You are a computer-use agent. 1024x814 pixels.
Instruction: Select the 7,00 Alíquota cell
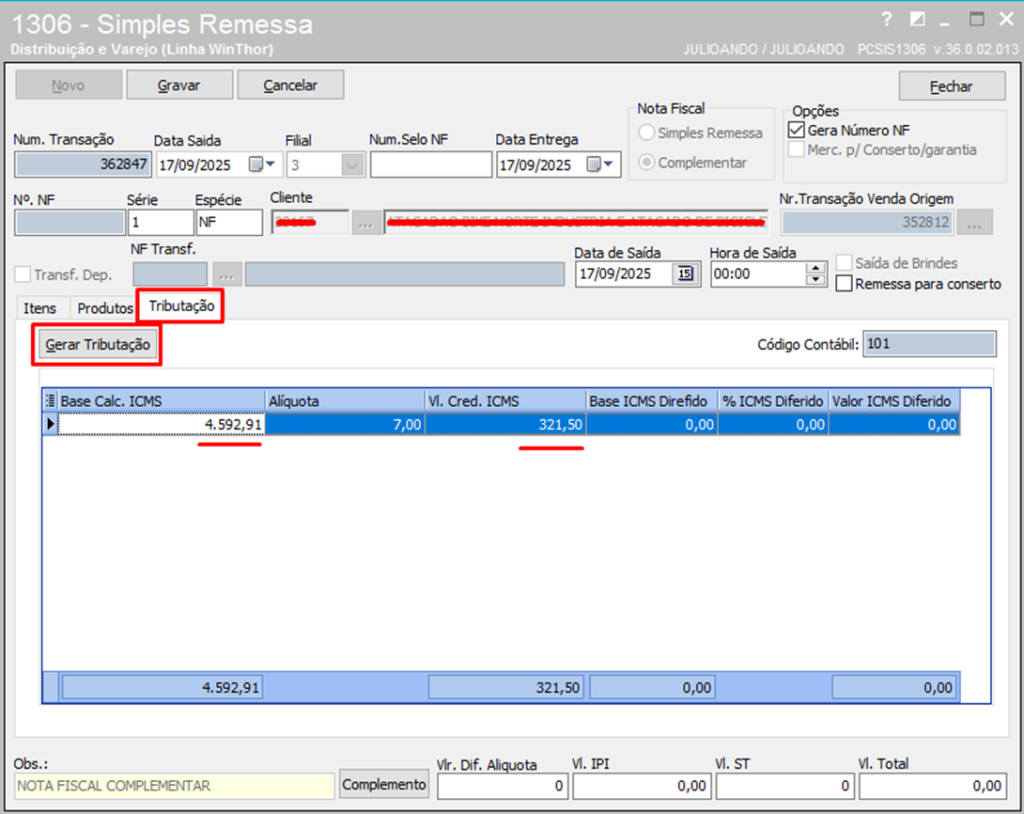(x=345, y=425)
